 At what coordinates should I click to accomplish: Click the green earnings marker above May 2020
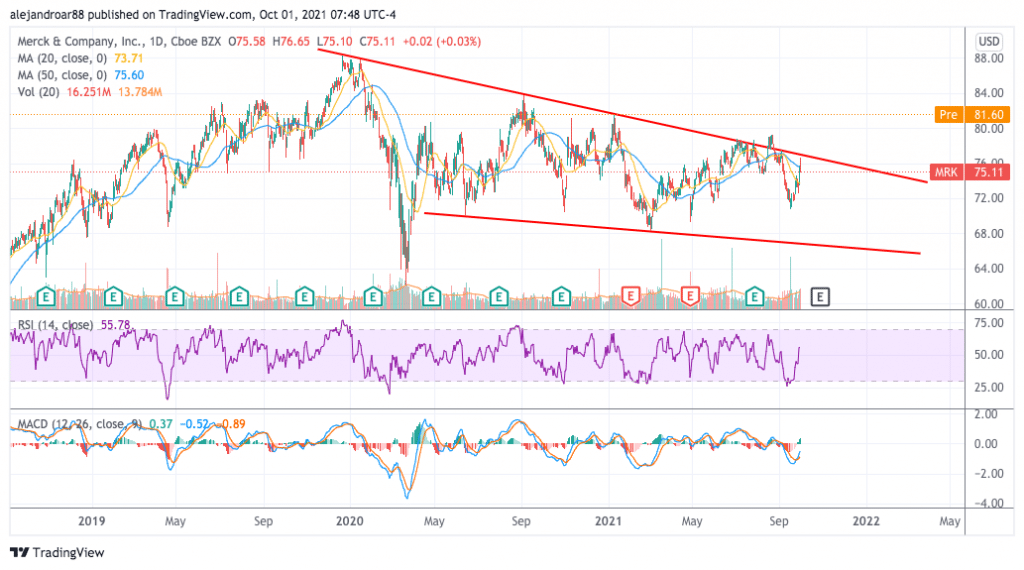pos(431,296)
